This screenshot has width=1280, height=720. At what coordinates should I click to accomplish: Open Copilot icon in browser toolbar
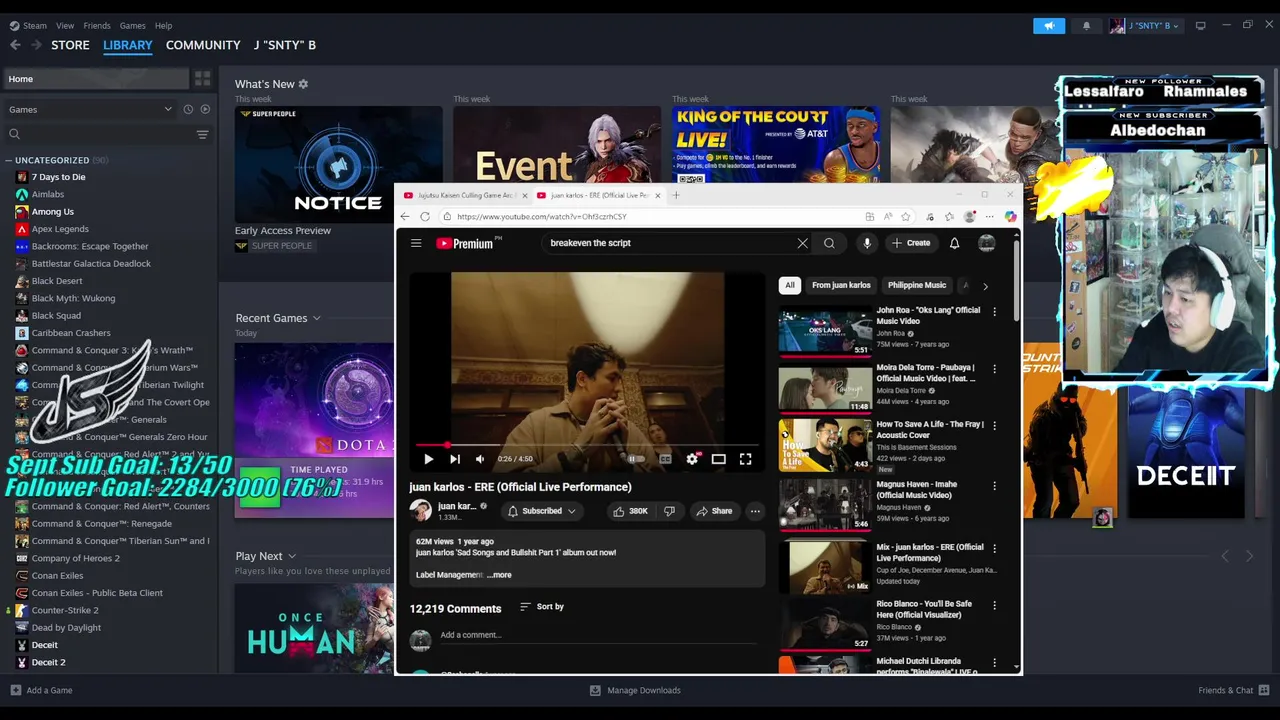click(1010, 217)
